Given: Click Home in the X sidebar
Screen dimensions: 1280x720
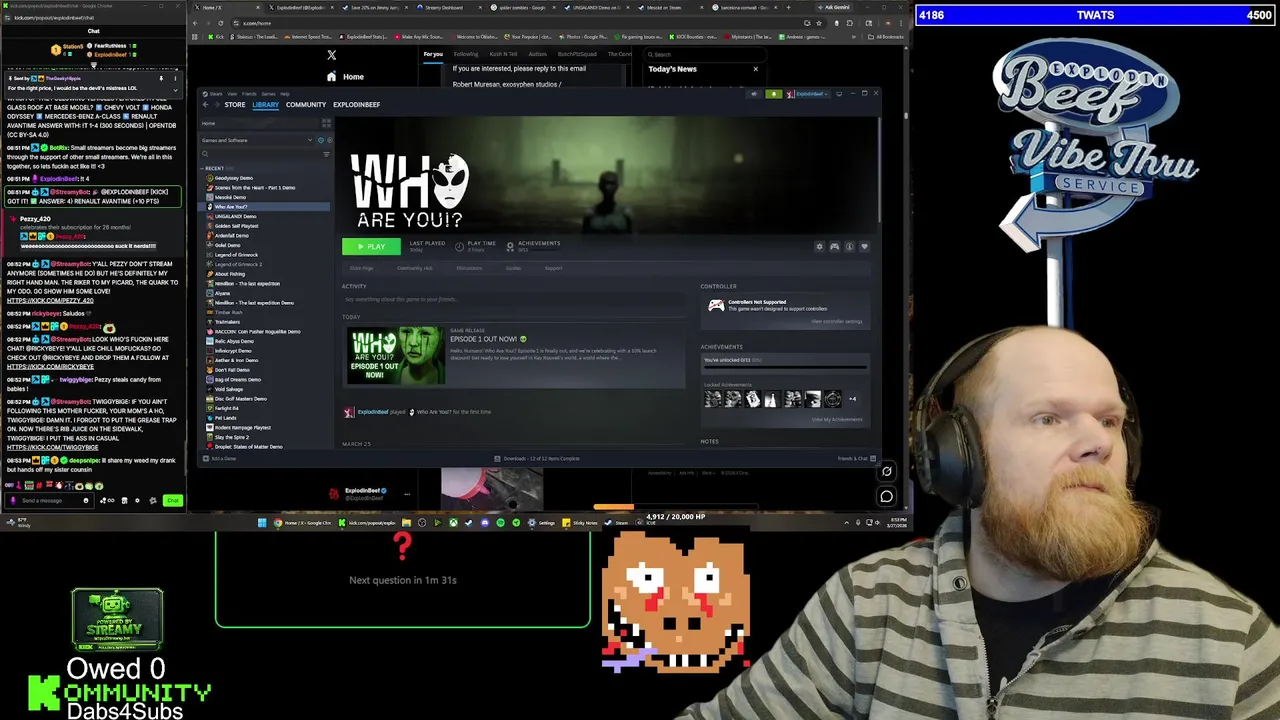Looking at the screenshot, I should click(344, 77).
